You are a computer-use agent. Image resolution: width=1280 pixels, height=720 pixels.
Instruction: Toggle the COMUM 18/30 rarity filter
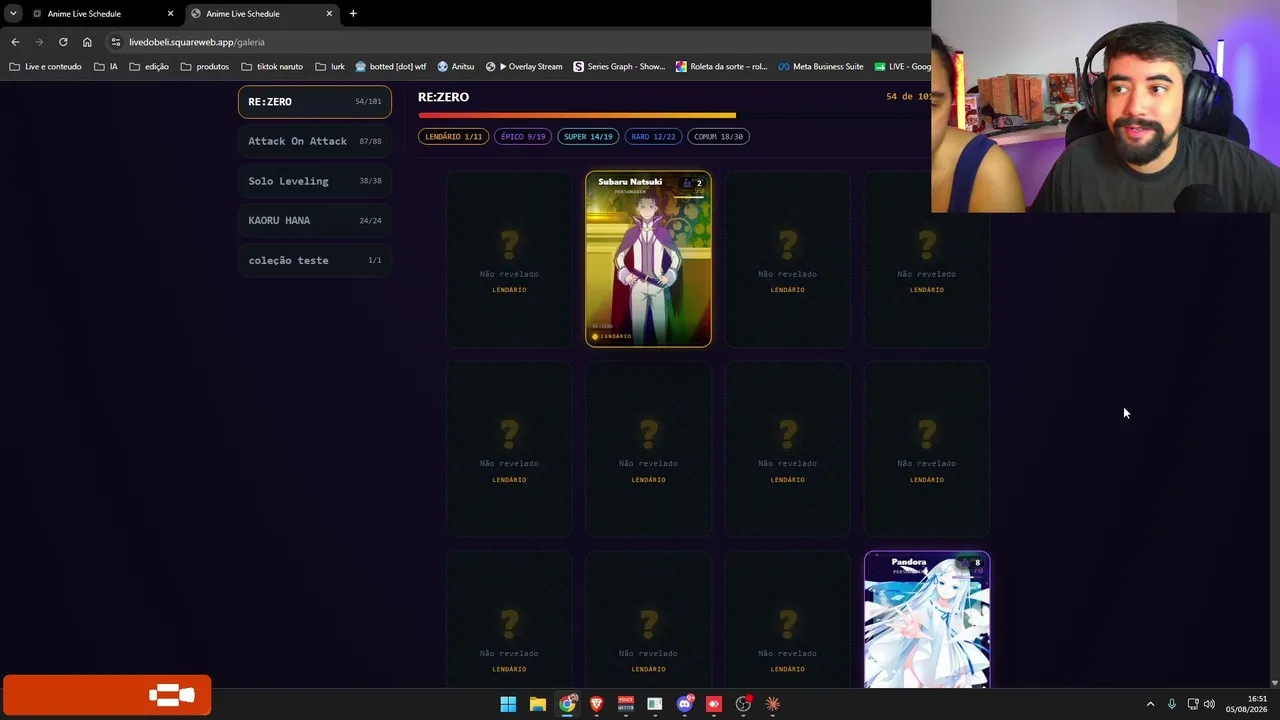coord(719,136)
